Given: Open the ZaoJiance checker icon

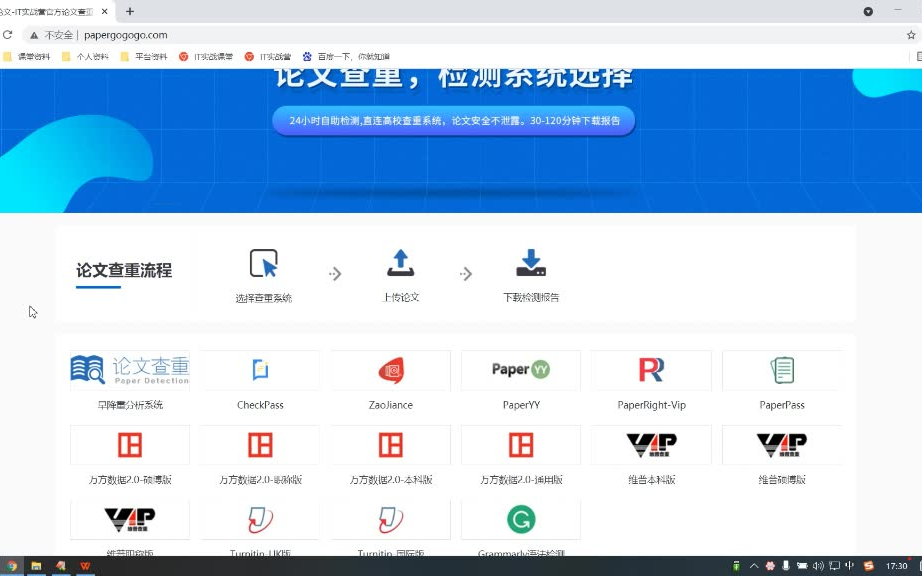Looking at the screenshot, I should point(390,369).
